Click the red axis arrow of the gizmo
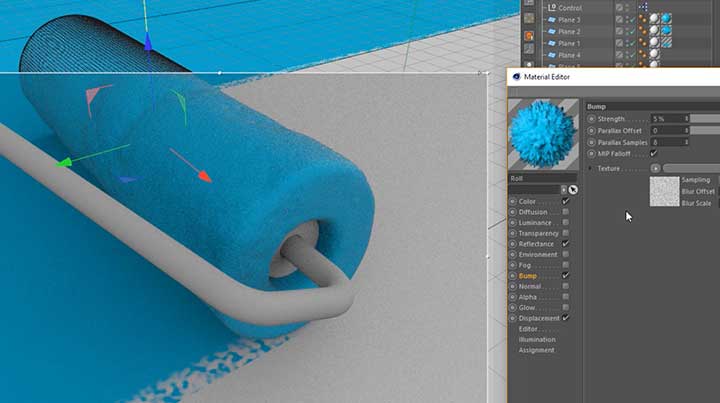 tap(205, 177)
